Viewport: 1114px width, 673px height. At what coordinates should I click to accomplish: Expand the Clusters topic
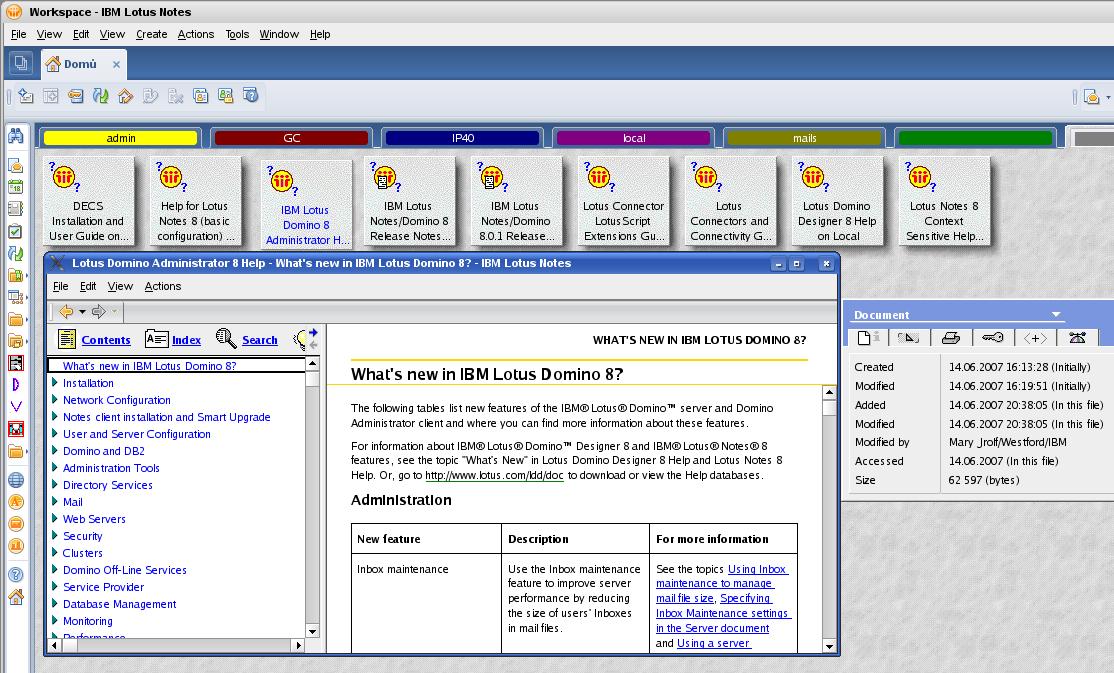click(x=55, y=553)
